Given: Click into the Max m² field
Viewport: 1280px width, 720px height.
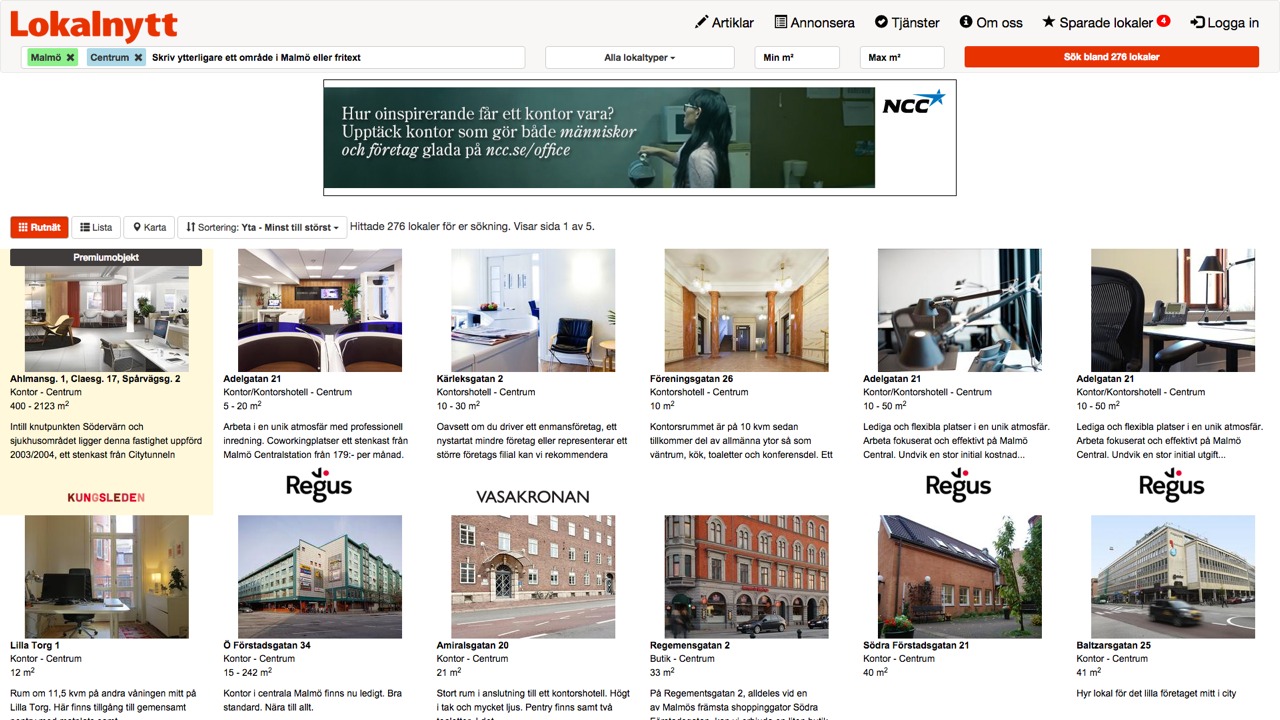Looking at the screenshot, I should coord(901,58).
